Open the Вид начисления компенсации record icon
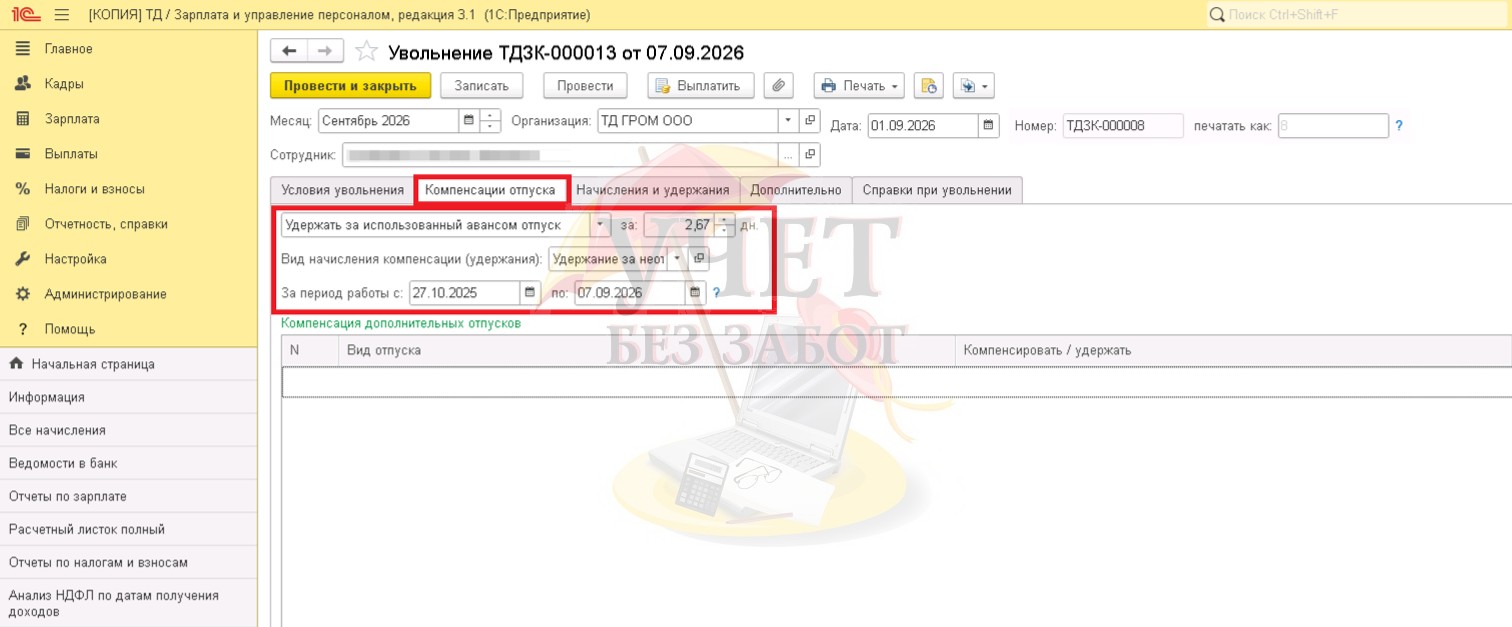Viewport: 1512px width, 627px height. (699, 258)
